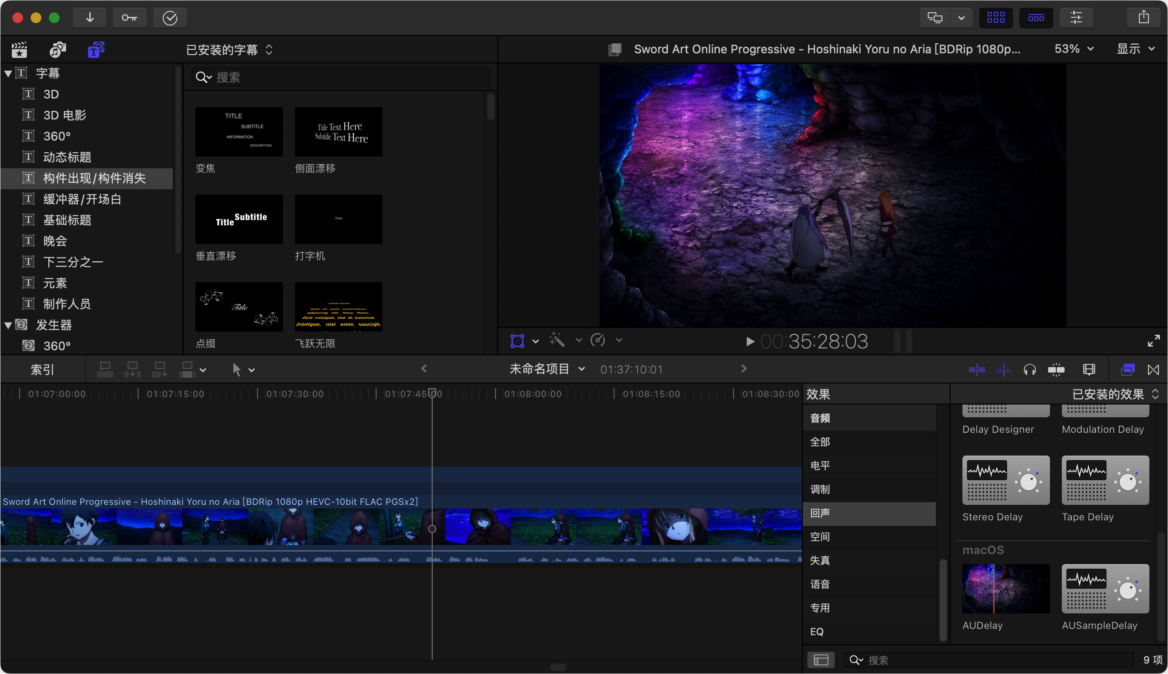Play the video in viewer
Viewport: 1168px width, 674px height.
[750, 342]
